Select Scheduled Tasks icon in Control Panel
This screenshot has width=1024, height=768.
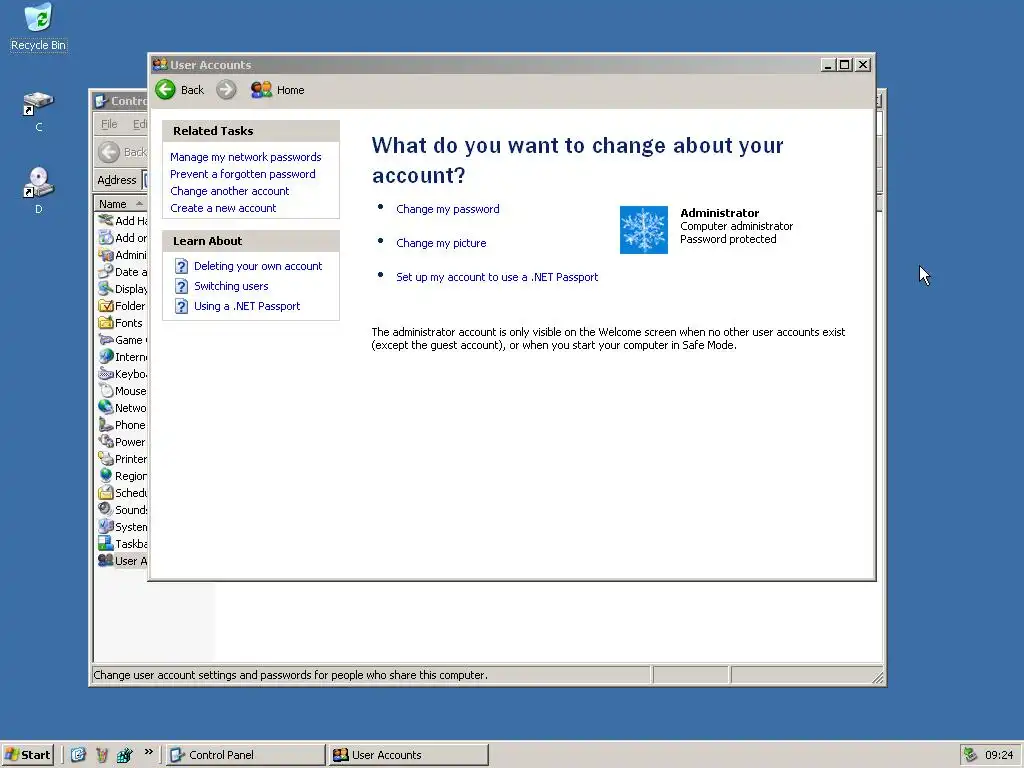[x=106, y=492]
